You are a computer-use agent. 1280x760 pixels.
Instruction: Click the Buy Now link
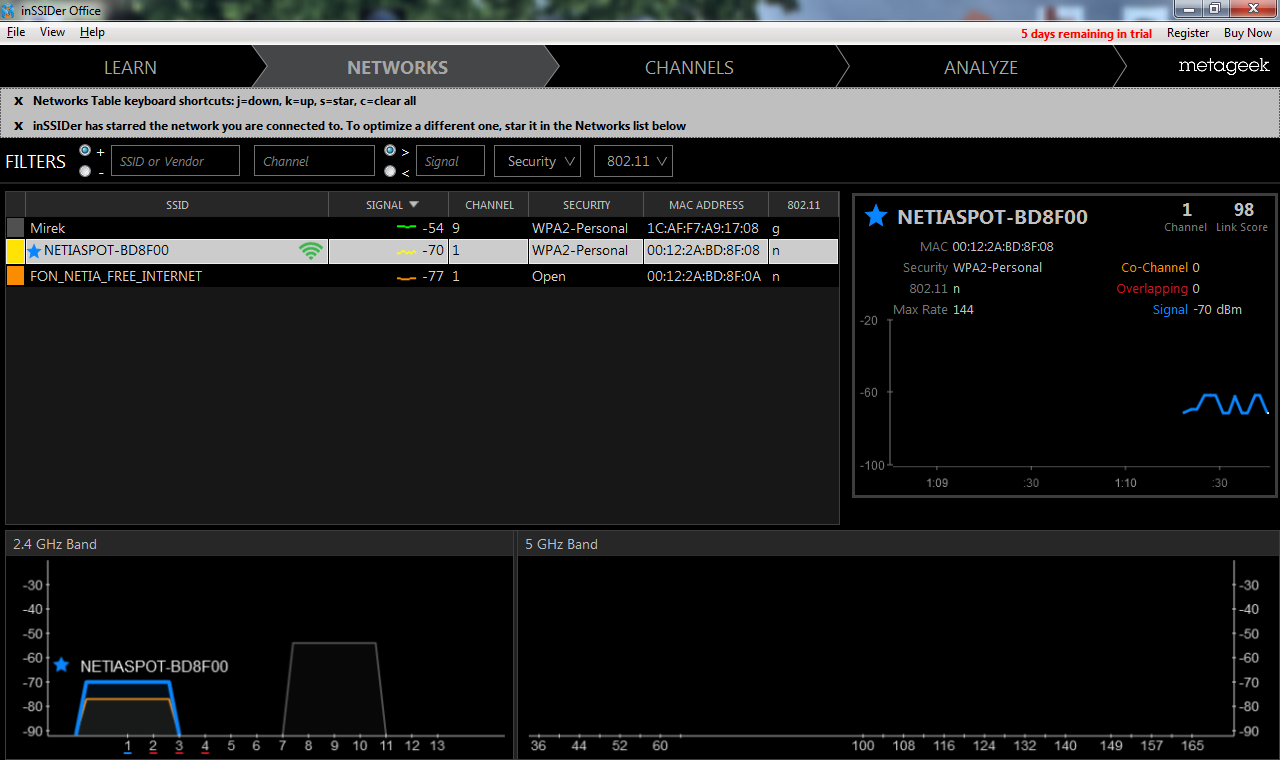1247,33
